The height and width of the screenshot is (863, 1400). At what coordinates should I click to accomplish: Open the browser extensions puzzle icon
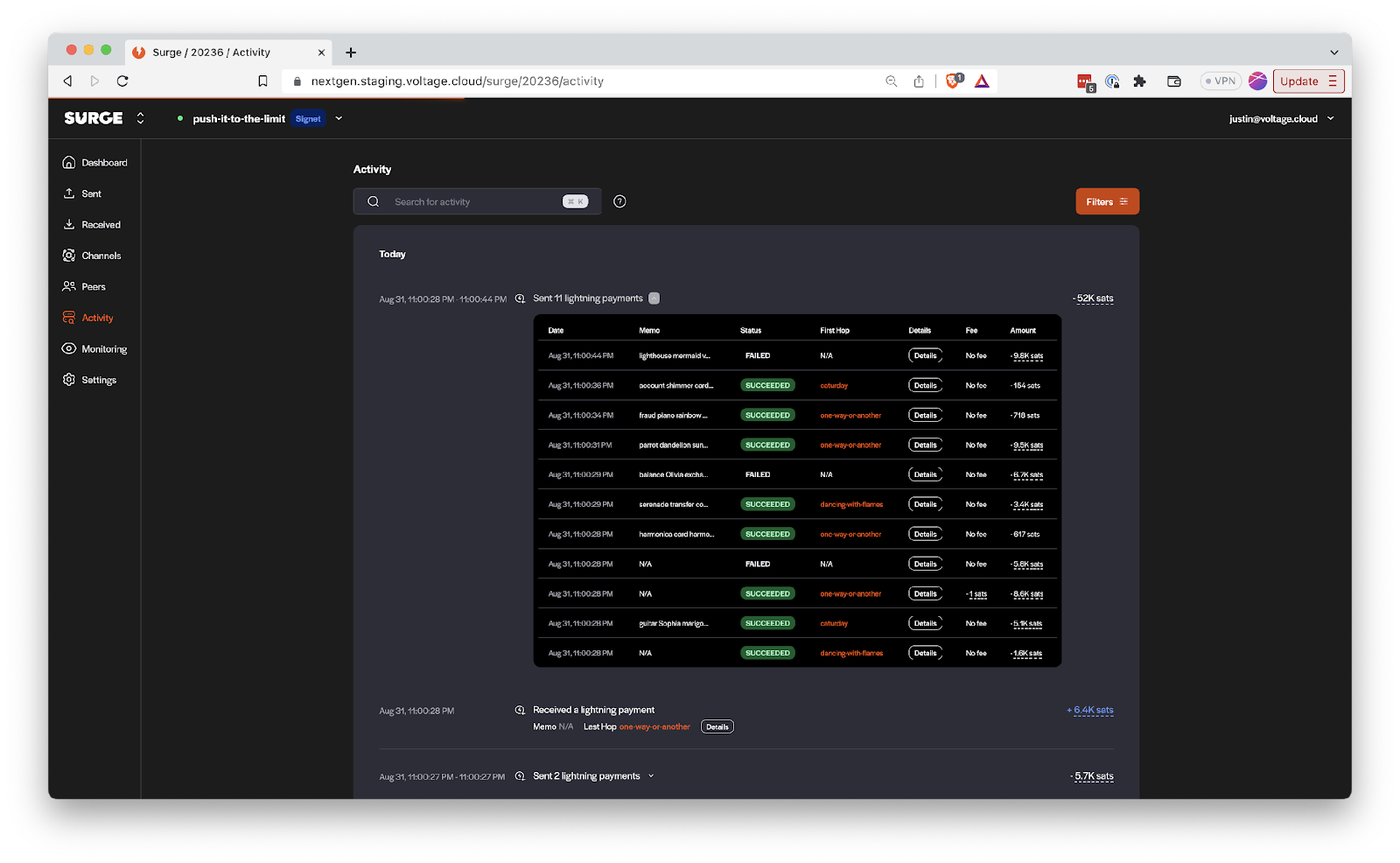1139,81
